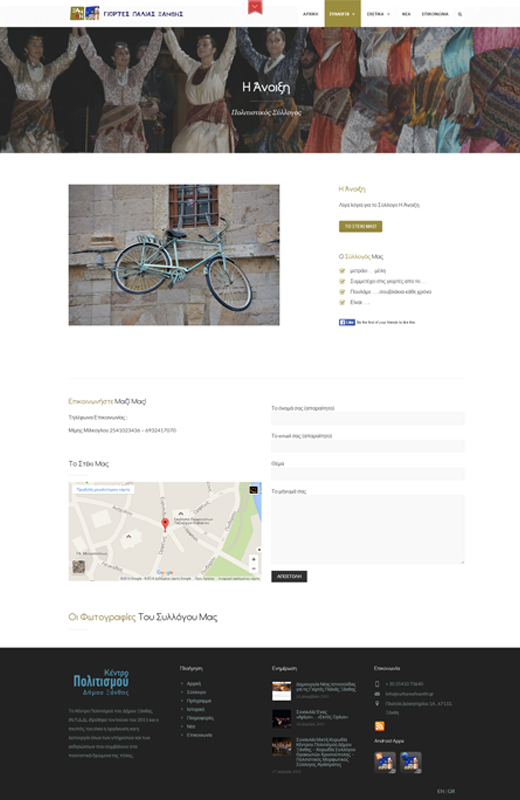Switch map to satellite imagery thumbnail
The width and height of the screenshot is (520, 800).
click(x=79, y=567)
